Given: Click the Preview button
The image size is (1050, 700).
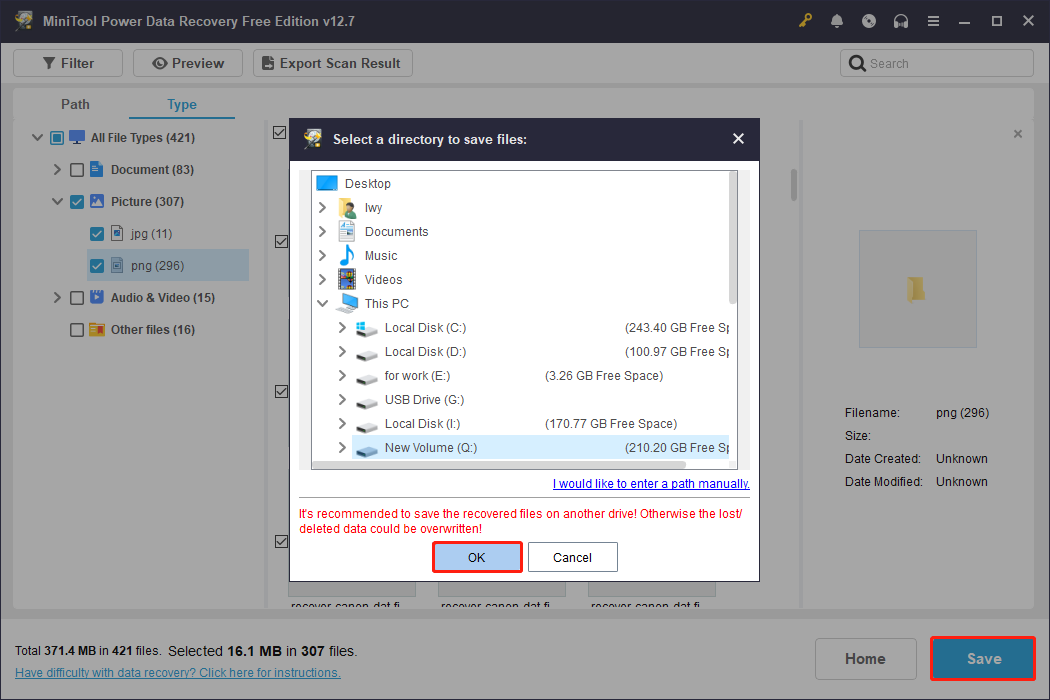Looking at the screenshot, I should point(187,62).
